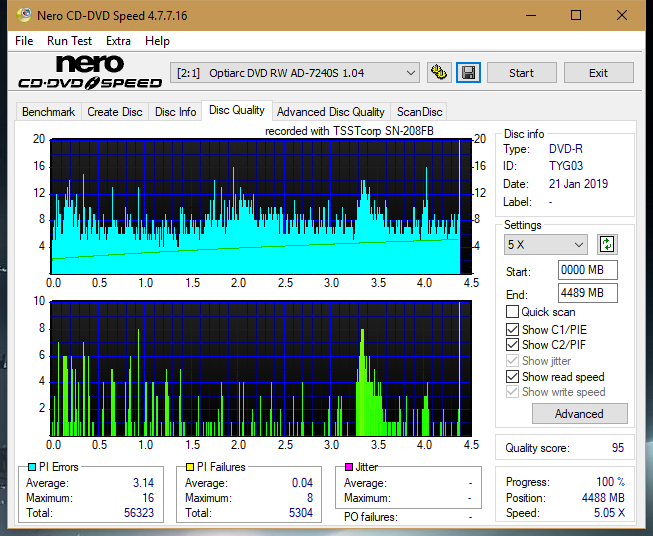Enable the Quick scan checkbox

512,312
